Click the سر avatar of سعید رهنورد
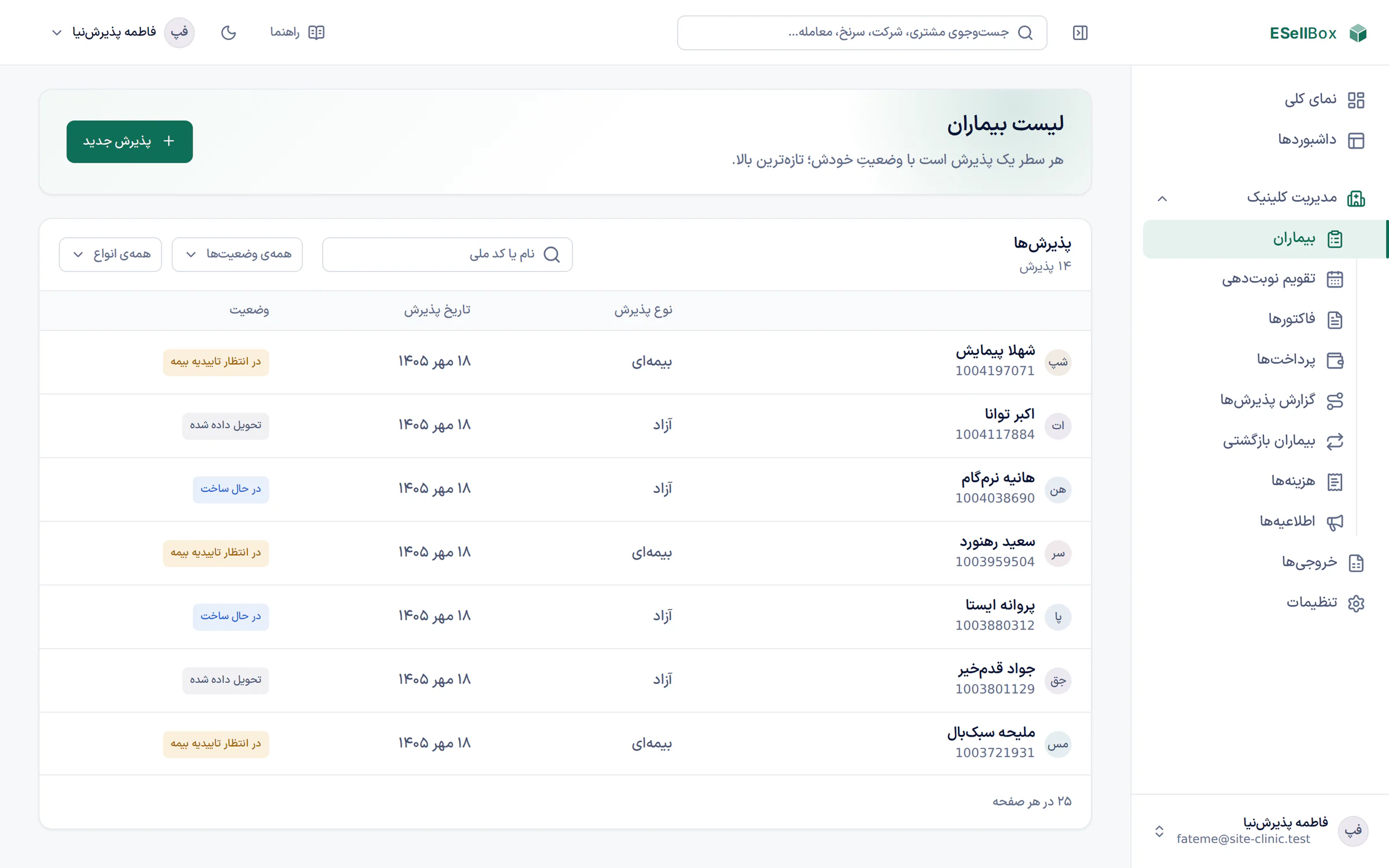 click(1058, 554)
